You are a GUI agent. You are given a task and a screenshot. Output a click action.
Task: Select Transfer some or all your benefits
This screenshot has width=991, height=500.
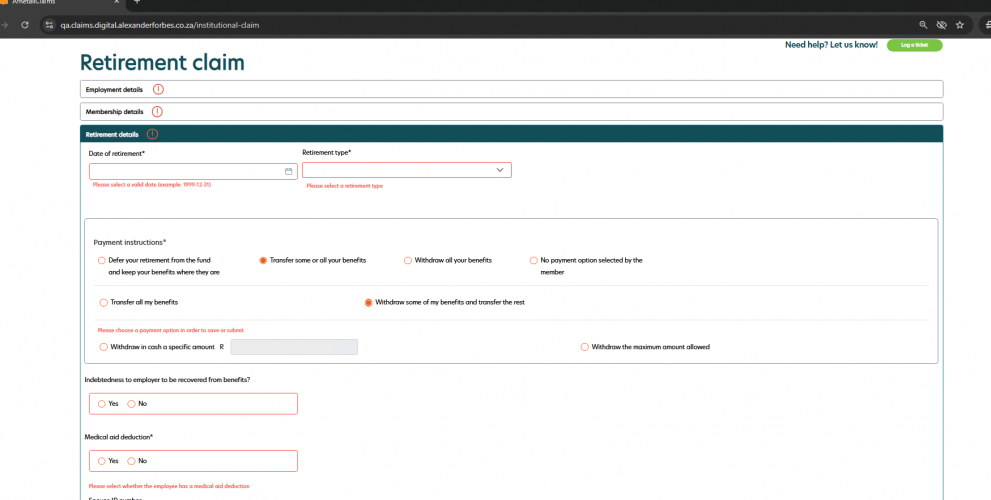point(263,260)
